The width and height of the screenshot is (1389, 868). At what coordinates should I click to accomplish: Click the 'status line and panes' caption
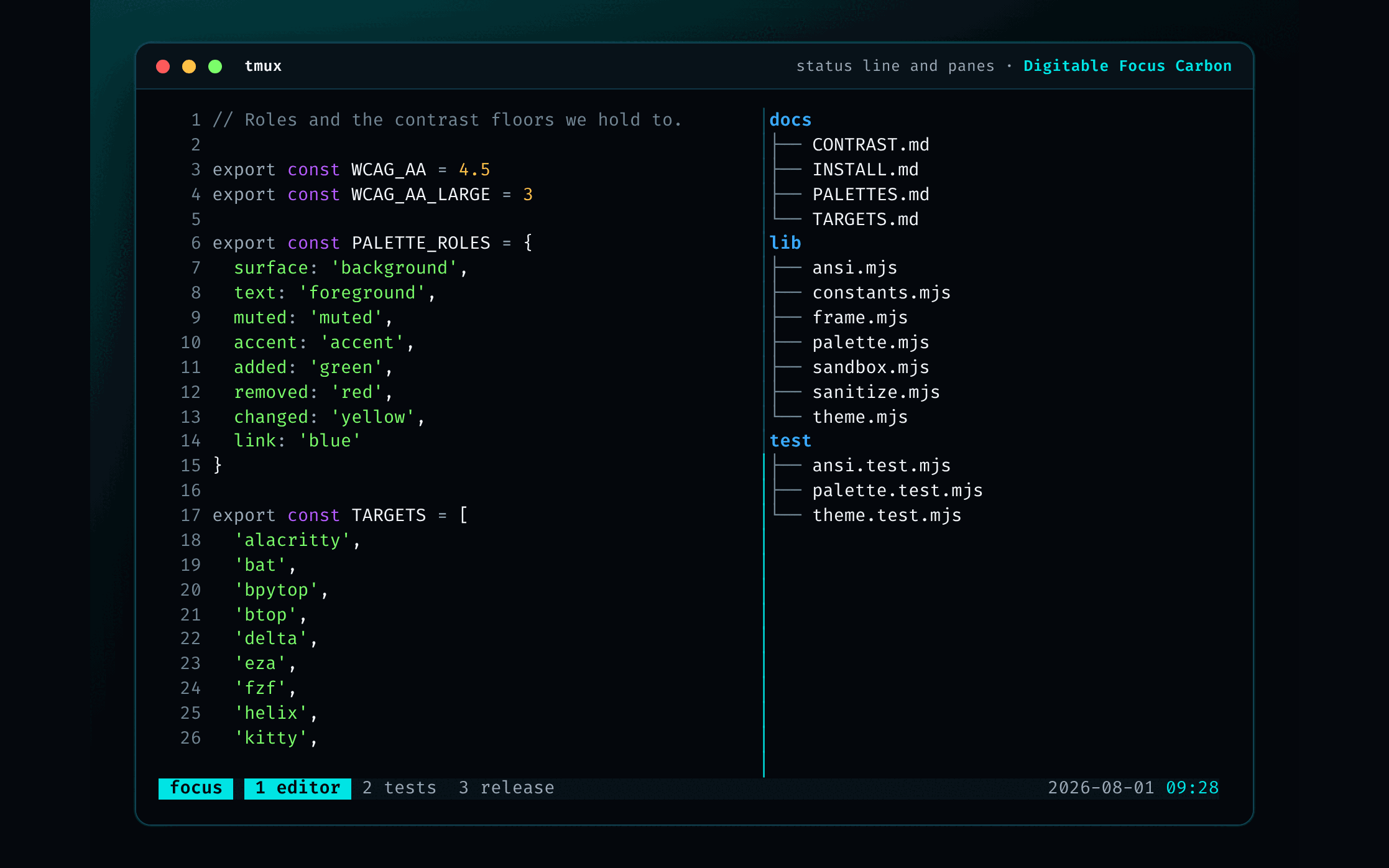click(x=895, y=66)
